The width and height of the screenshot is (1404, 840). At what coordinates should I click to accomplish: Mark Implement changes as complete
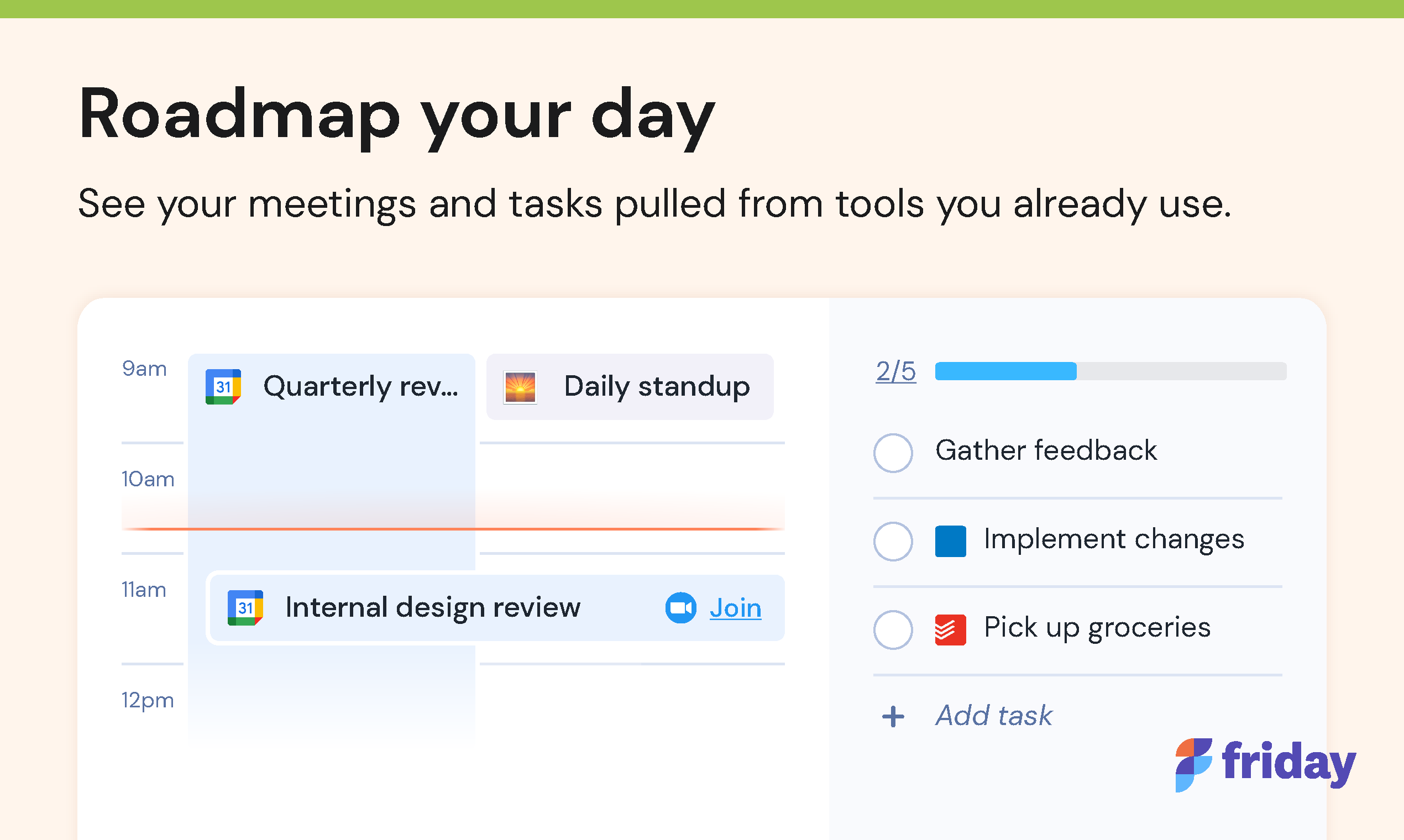point(893,541)
